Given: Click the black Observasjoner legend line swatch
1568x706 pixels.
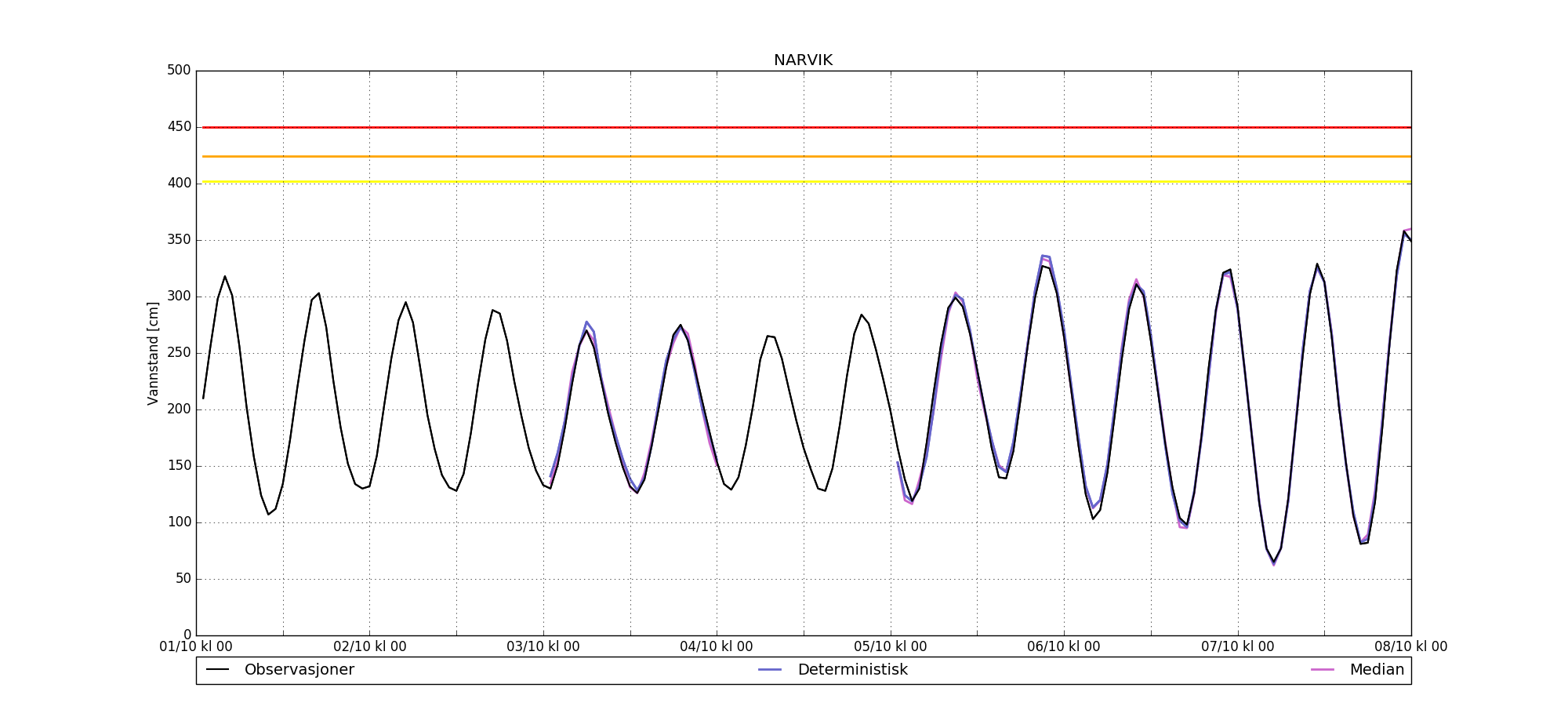Looking at the screenshot, I should pyautogui.click(x=217, y=670).
